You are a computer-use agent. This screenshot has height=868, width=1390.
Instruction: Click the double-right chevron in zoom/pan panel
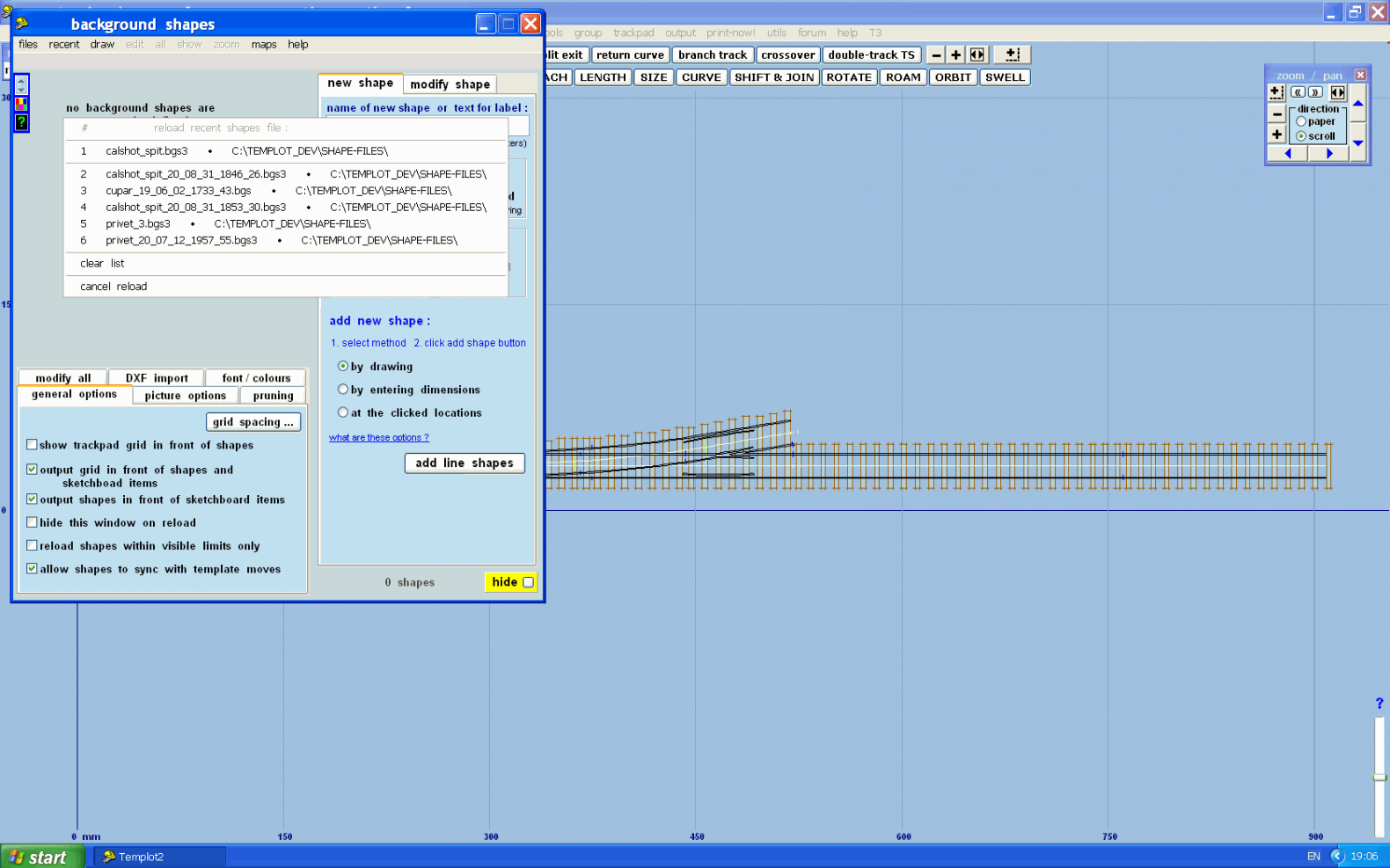tap(1315, 92)
